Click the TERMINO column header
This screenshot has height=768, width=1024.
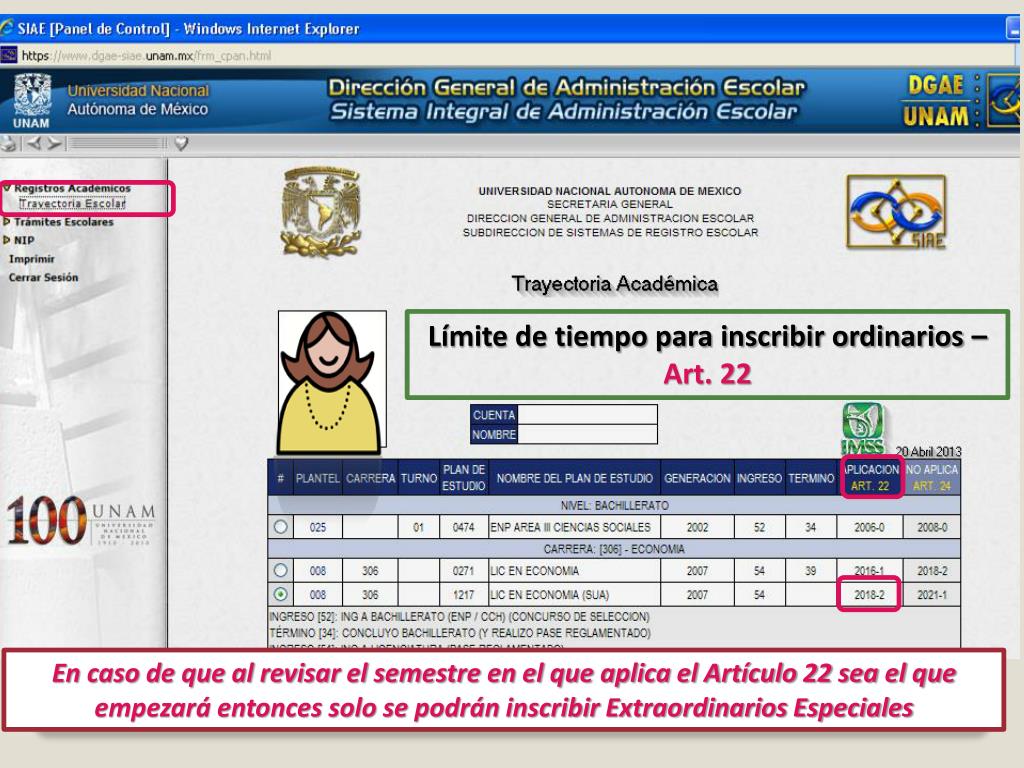(810, 478)
